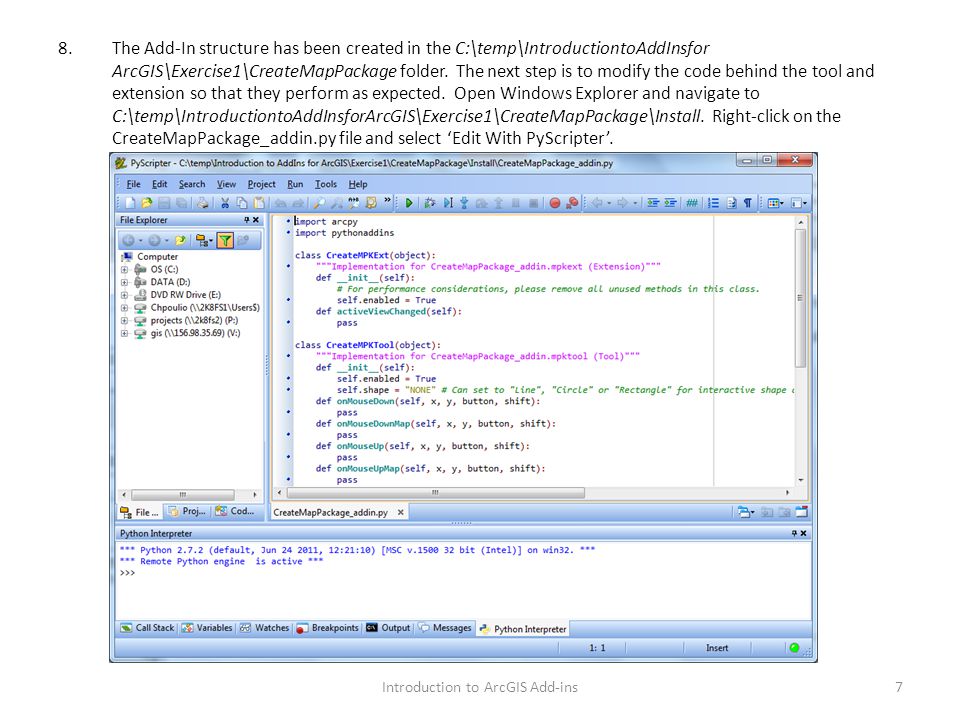This screenshot has height=720, width=960.
Task: Expand the DVD RW Drive (E:) node
Action: (124, 295)
